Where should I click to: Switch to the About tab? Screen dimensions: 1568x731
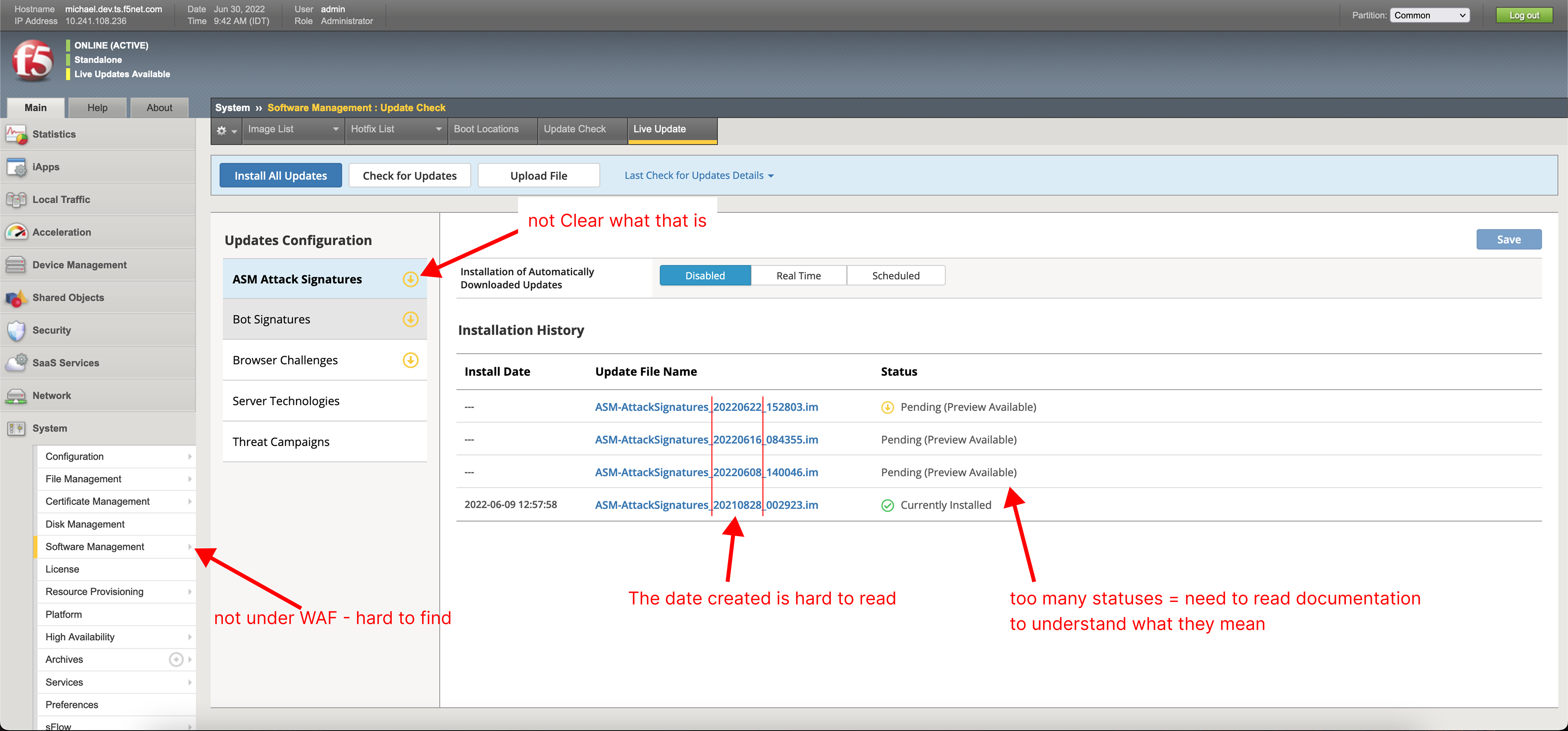coord(160,108)
